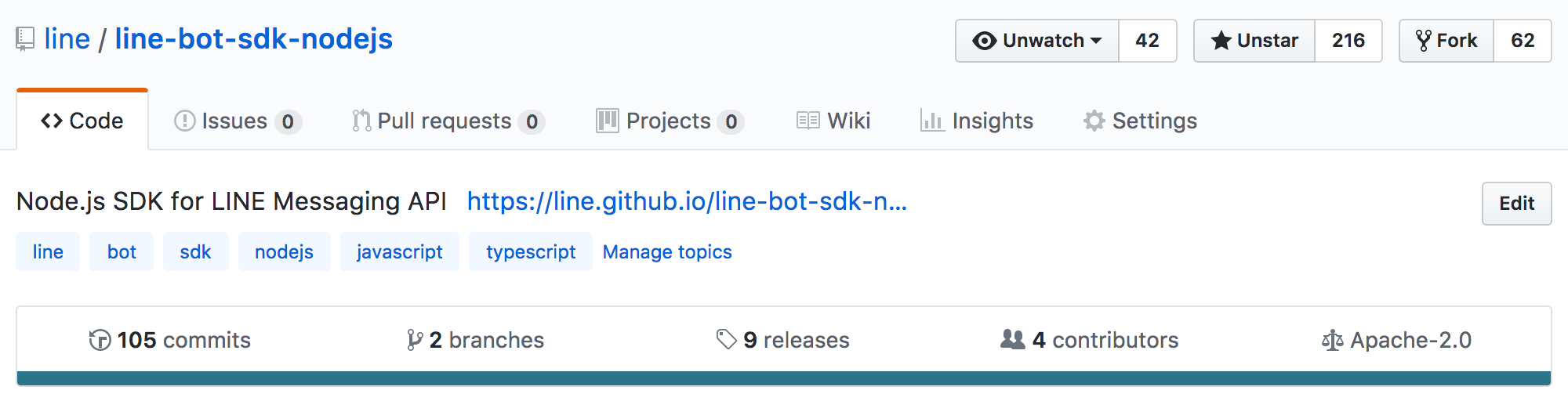This screenshot has width=1568, height=401.
Task: View the 105 commits history
Action: click(x=169, y=340)
